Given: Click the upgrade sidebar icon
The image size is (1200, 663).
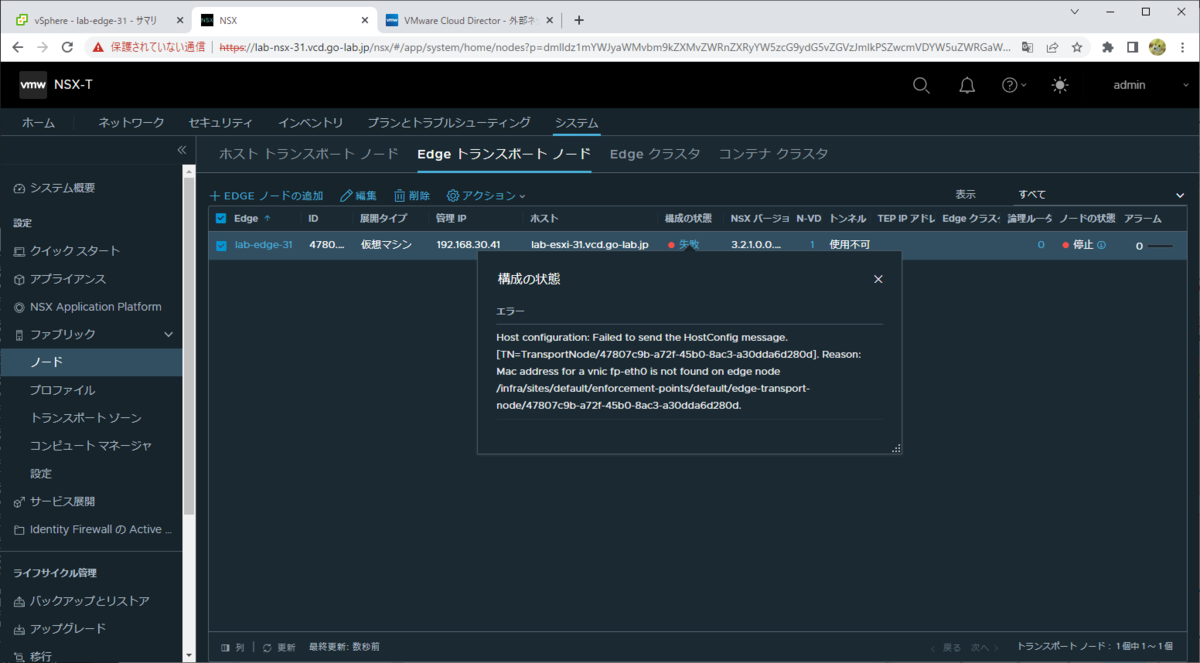Looking at the screenshot, I should coord(19,629).
